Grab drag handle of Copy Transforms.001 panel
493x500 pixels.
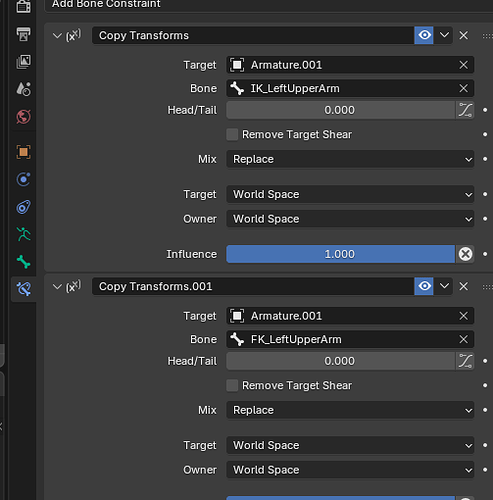coord(487,287)
